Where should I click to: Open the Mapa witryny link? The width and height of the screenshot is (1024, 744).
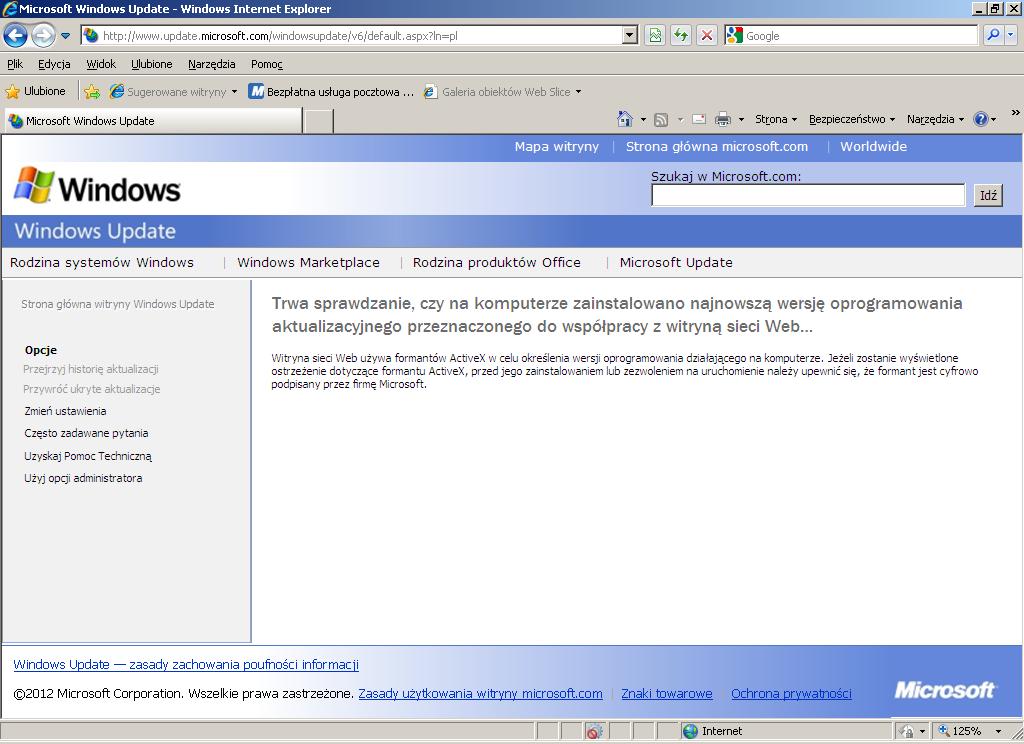point(556,146)
